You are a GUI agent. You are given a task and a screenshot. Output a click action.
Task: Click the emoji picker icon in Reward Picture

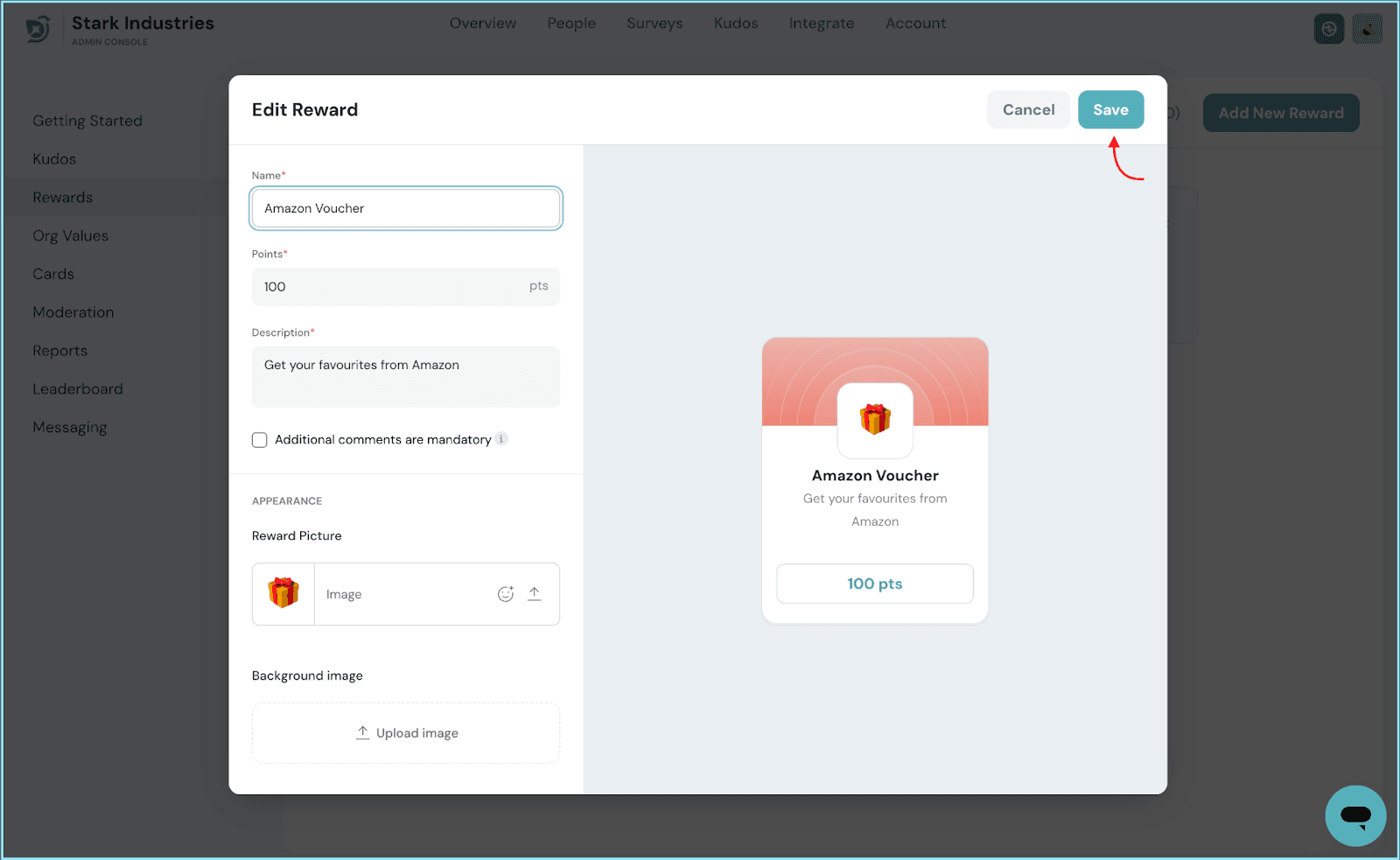(x=506, y=594)
